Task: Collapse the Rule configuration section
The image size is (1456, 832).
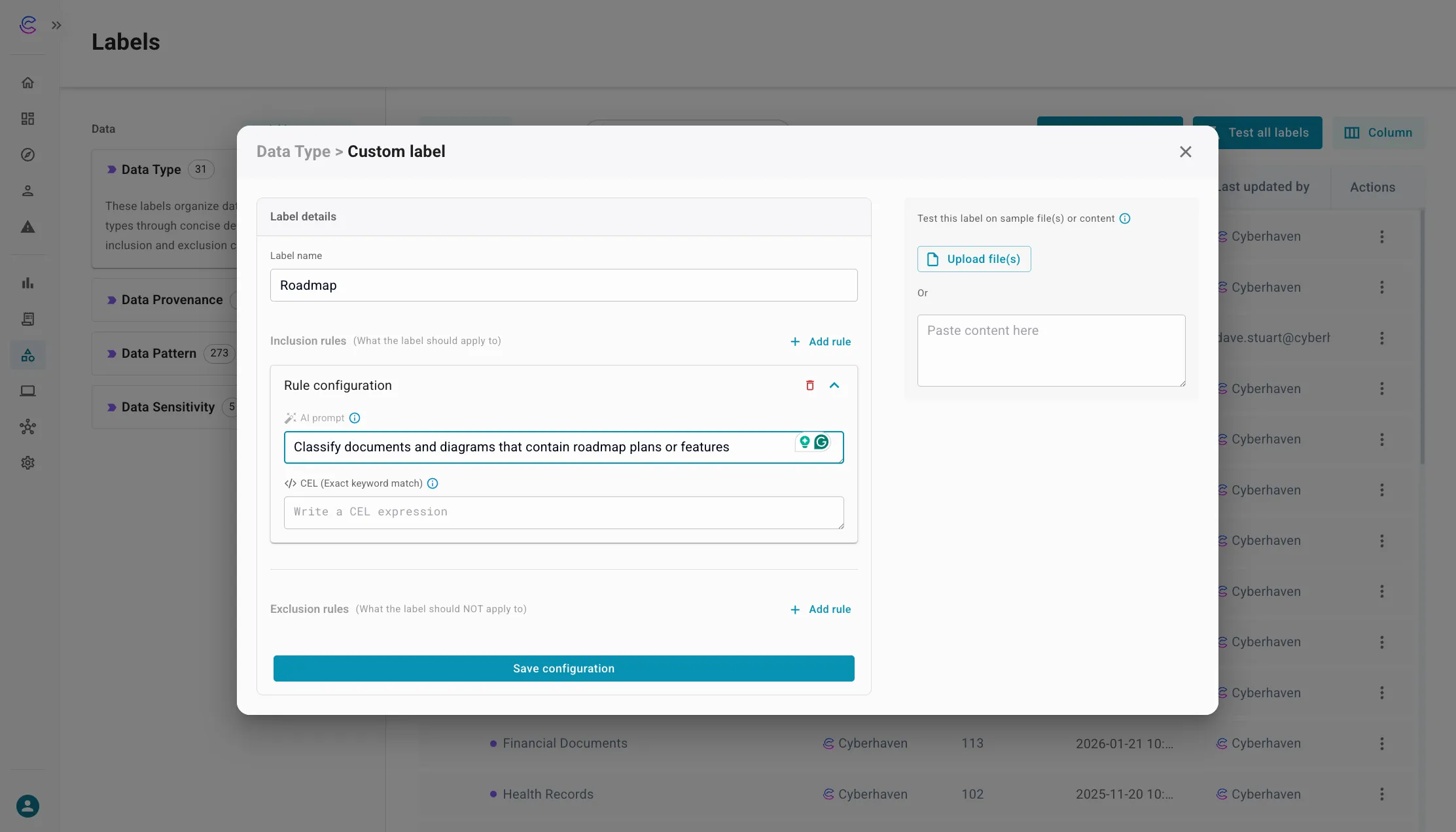Action: [834, 385]
